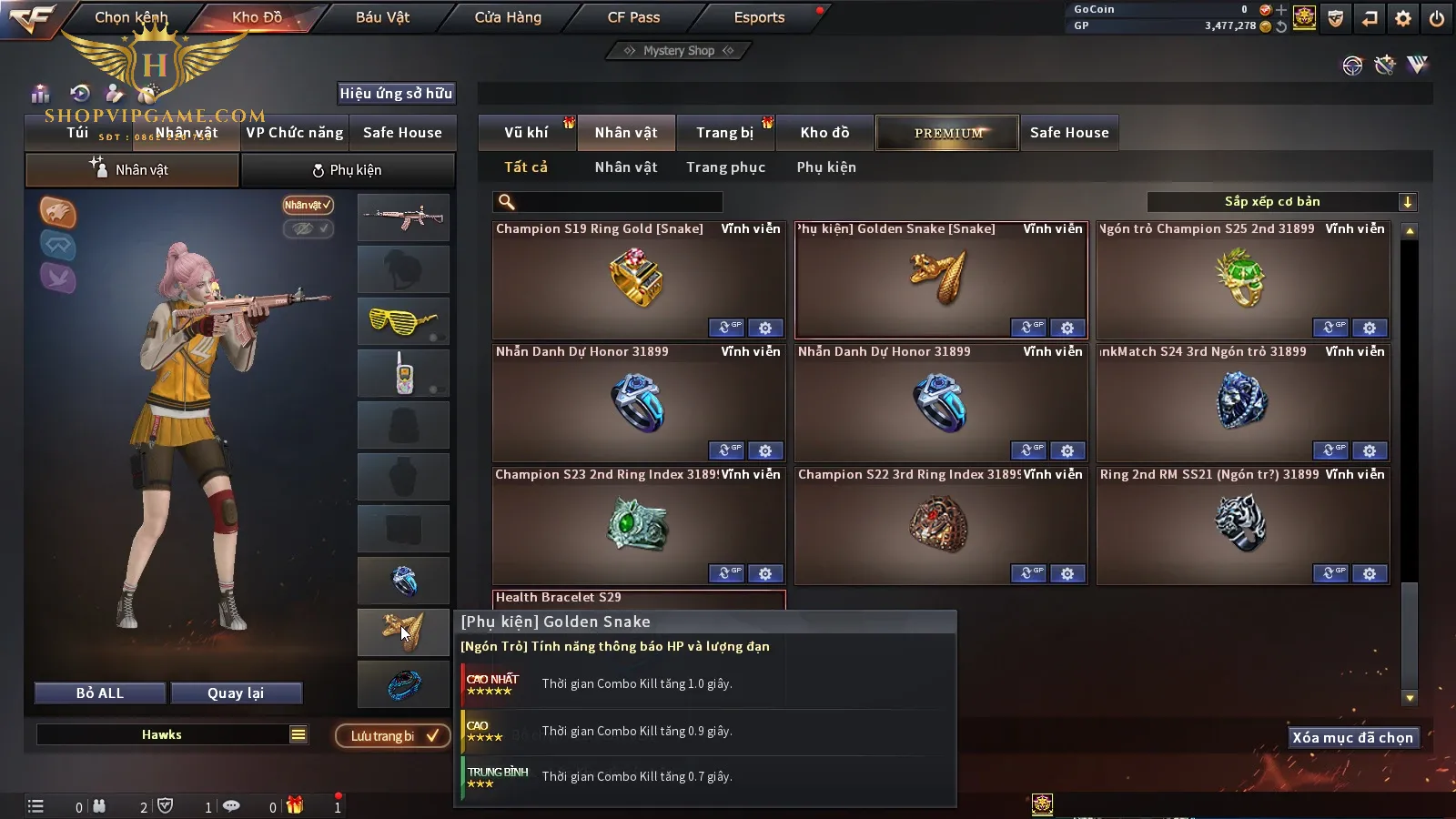Expand the Mystery Shop bar
Image resolution: width=1456 pixels, height=819 pixels.
tap(679, 51)
